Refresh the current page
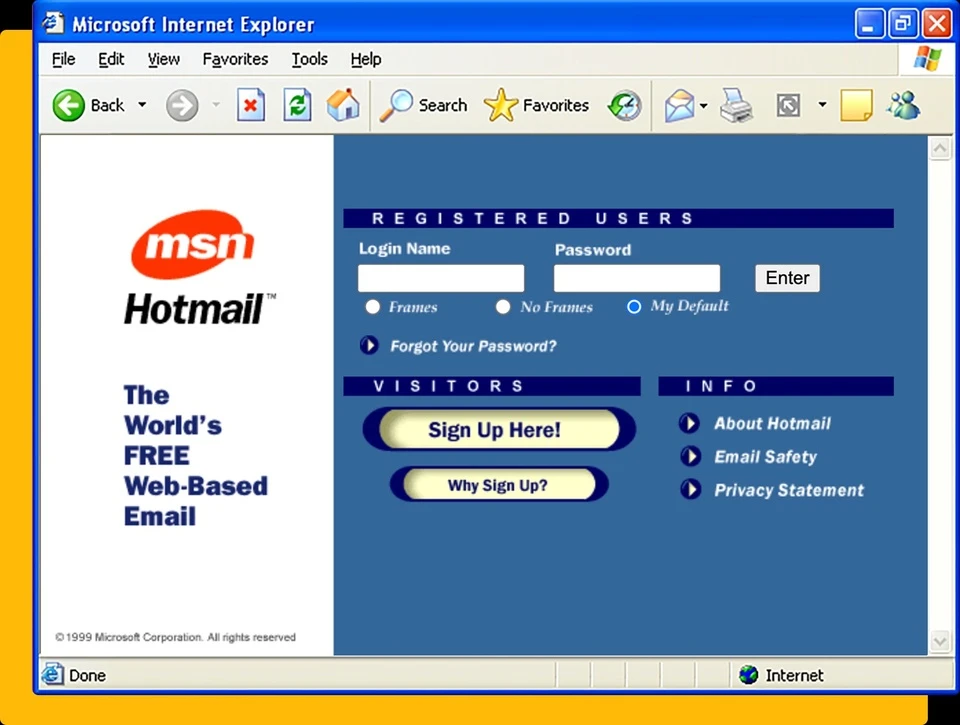The height and width of the screenshot is (725, 960). click(297, 105)
